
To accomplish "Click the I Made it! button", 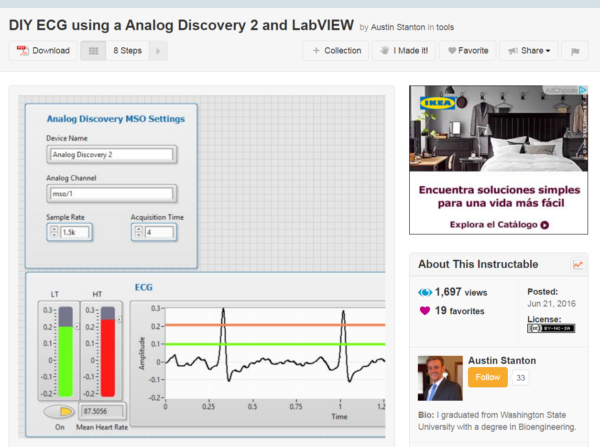I will tap(404, 51).
